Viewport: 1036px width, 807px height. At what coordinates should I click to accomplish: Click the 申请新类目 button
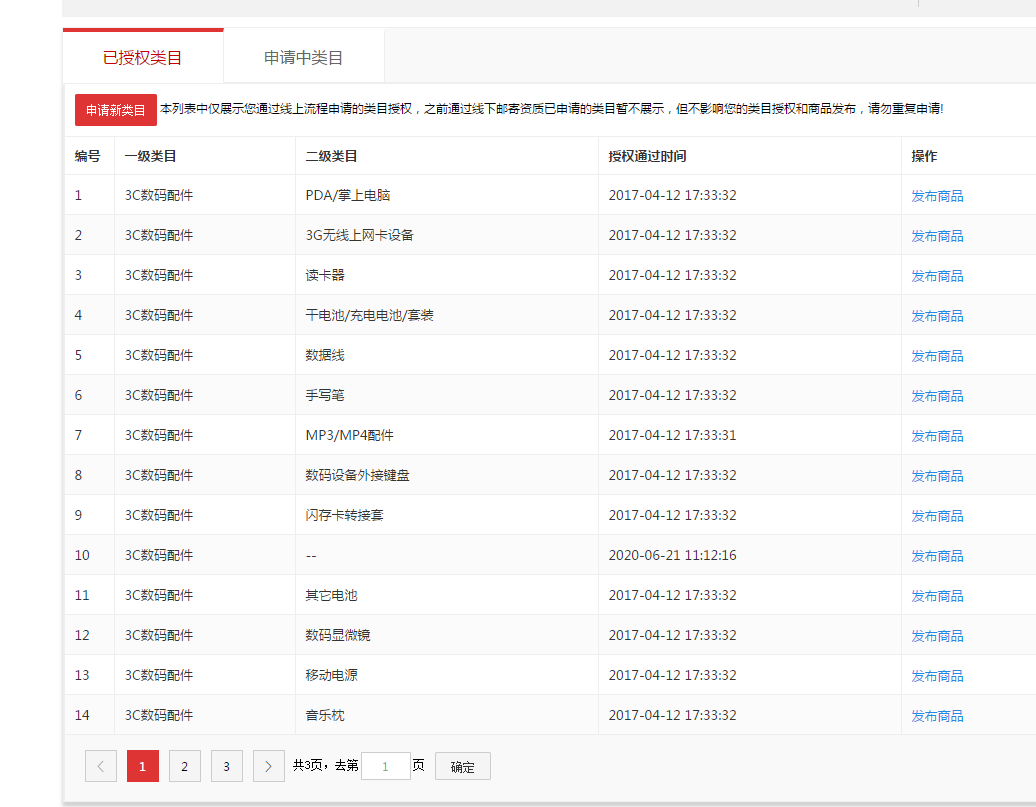point(115,110)
